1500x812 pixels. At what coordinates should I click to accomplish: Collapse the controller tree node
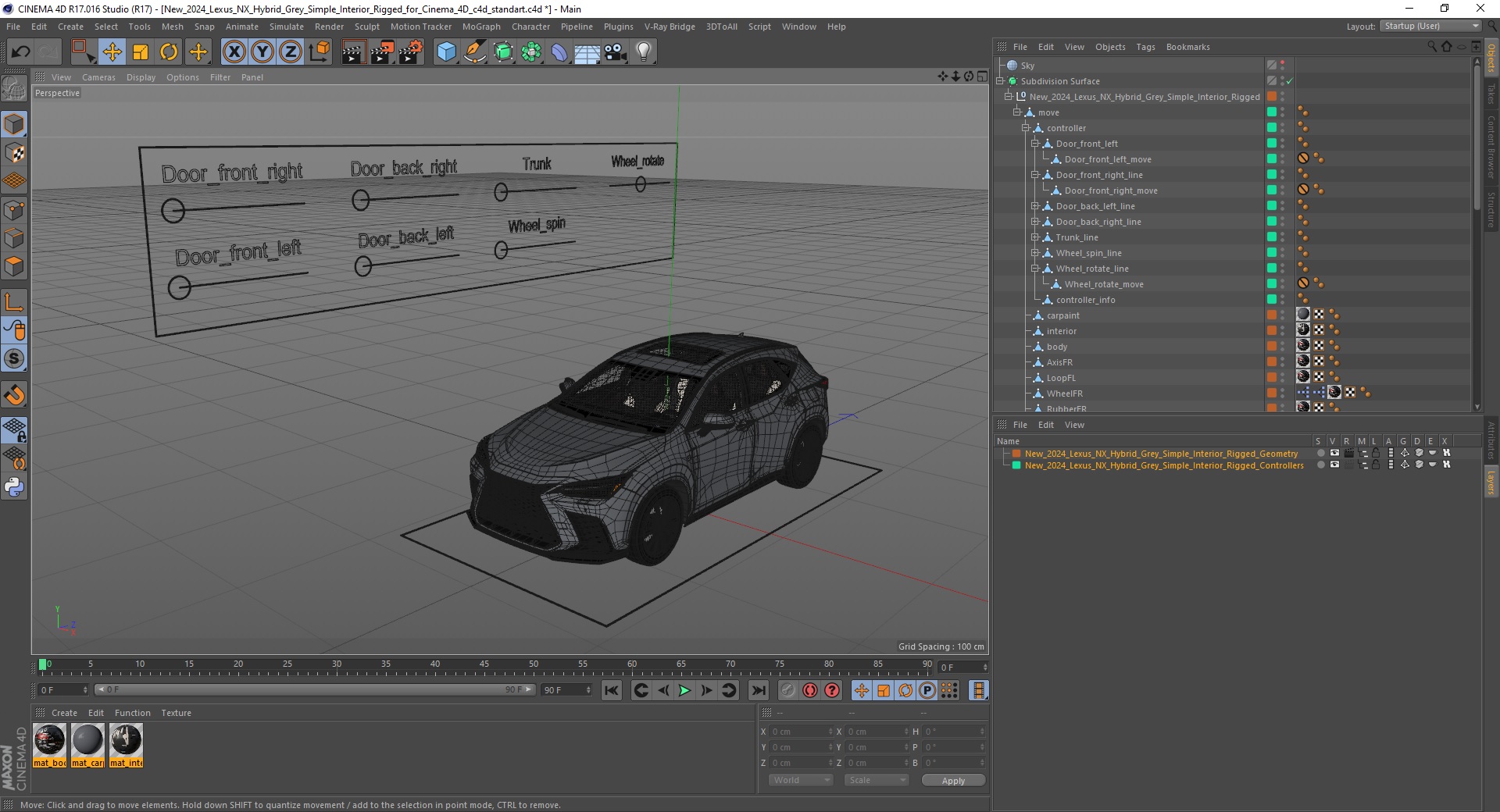click(1026, 128)
